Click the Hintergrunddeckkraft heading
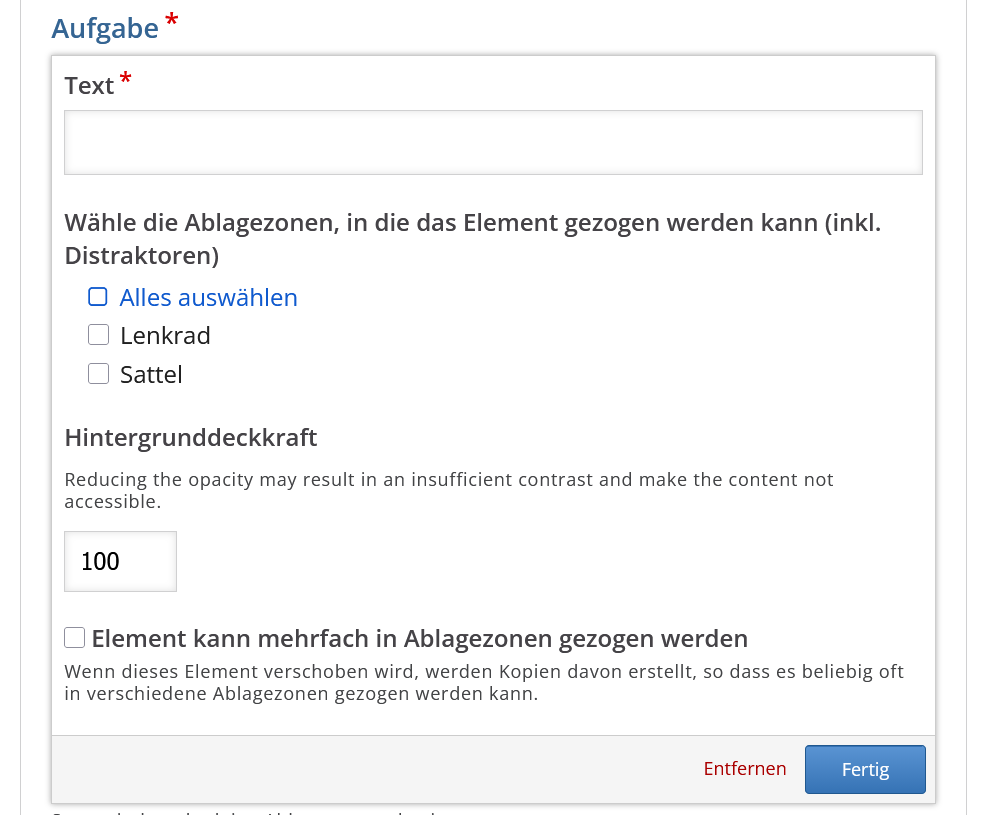Image resolution: width=989 pixels, height=815 pixels. tap(190, 437)
